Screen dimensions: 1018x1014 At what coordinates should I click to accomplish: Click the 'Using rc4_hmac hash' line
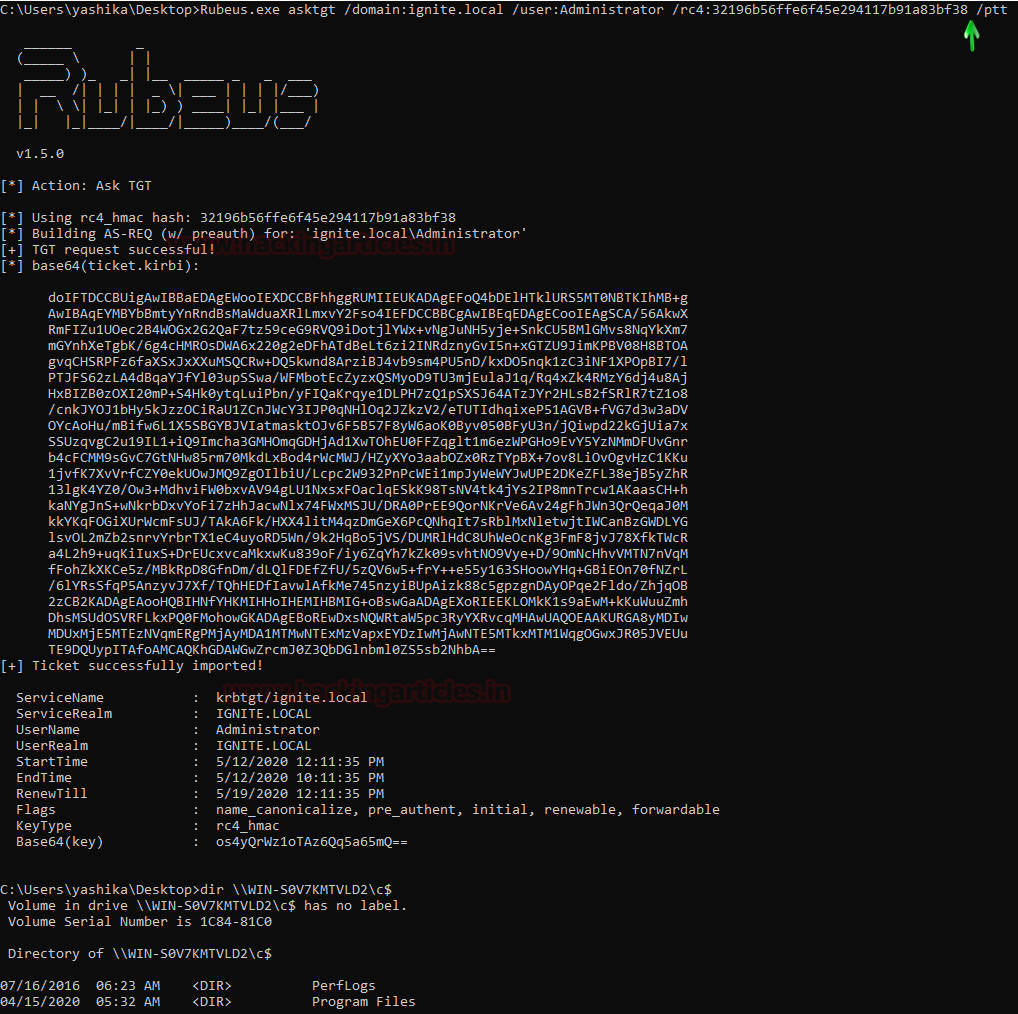[229, 217]
